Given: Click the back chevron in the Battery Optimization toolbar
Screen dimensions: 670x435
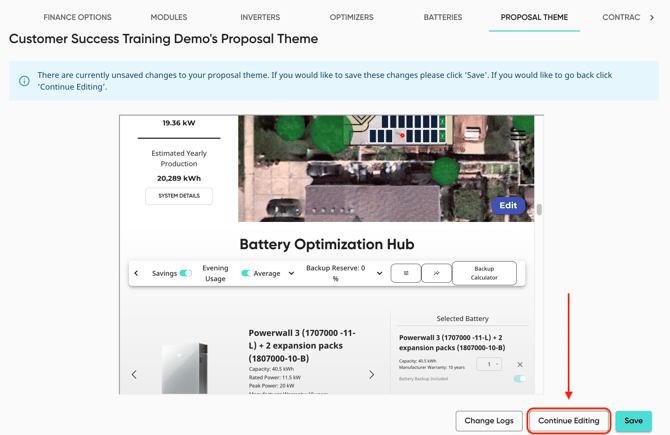Looking at the screenshot, I should (x=136, y=273).
